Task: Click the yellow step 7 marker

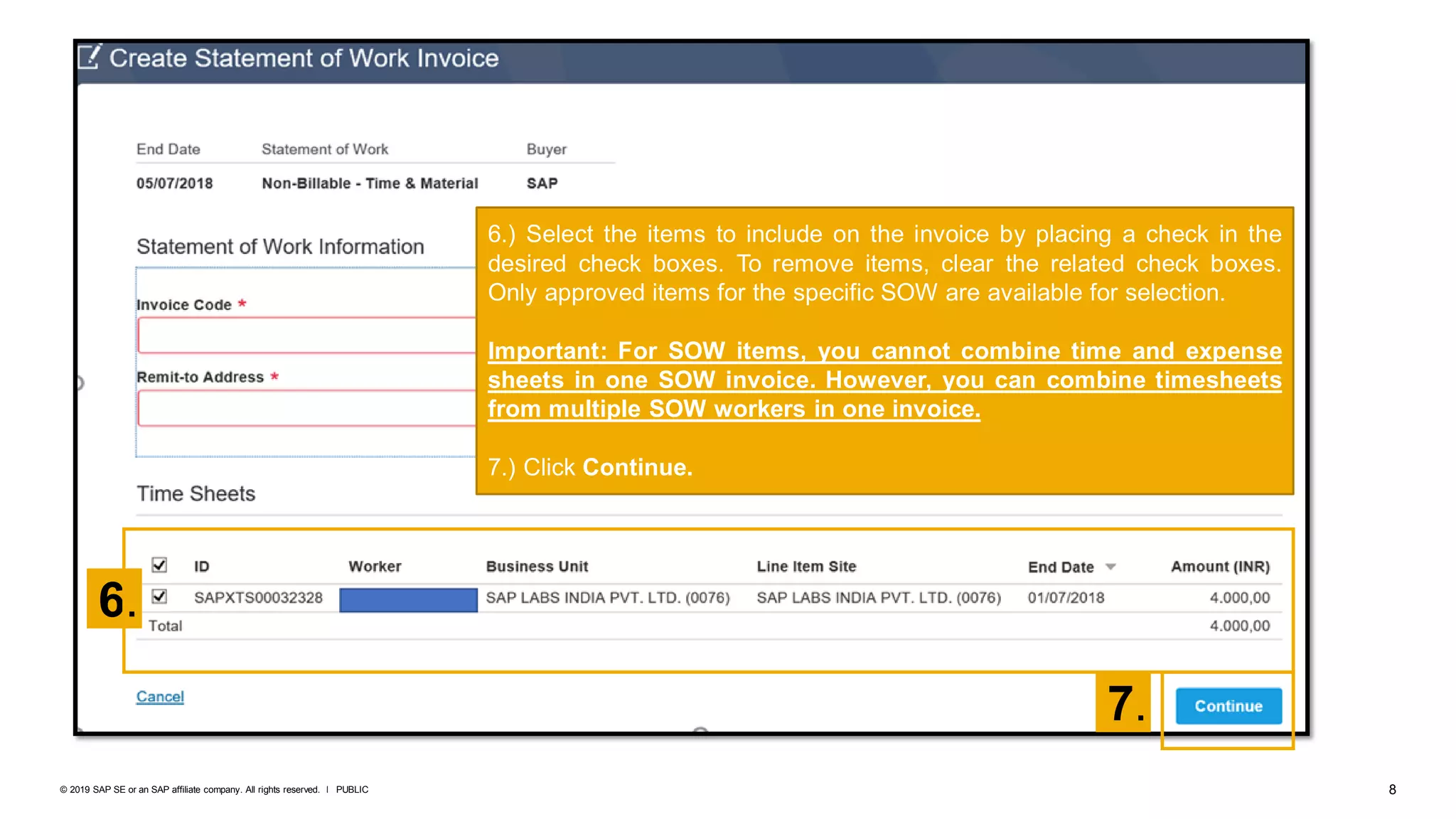Action: click(x=1123, y=702)
